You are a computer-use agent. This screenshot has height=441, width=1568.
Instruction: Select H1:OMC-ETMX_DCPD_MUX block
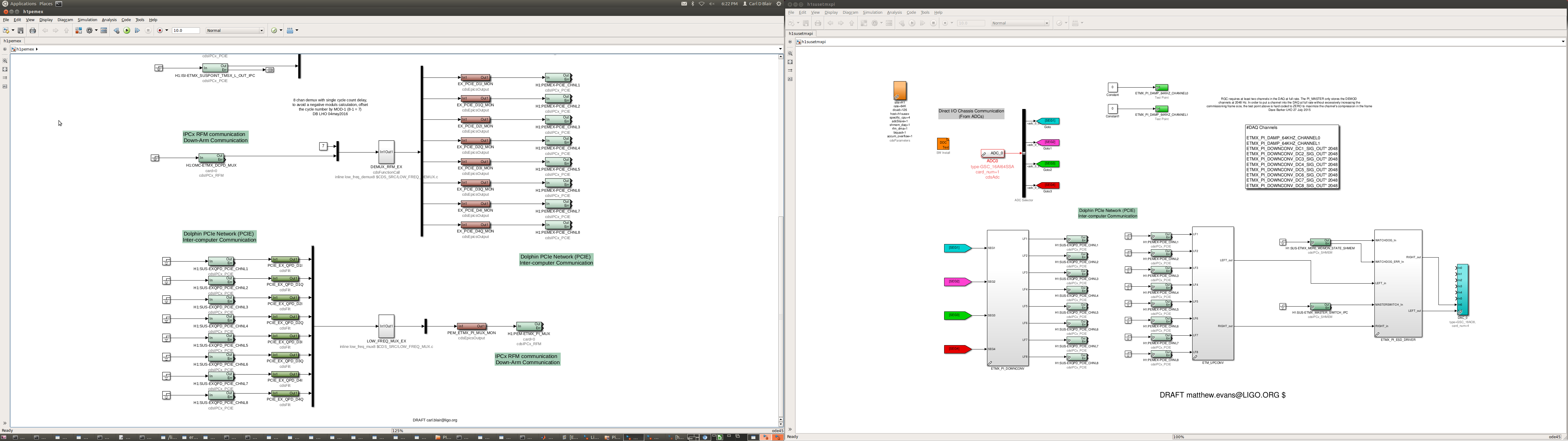pos(211,158)
